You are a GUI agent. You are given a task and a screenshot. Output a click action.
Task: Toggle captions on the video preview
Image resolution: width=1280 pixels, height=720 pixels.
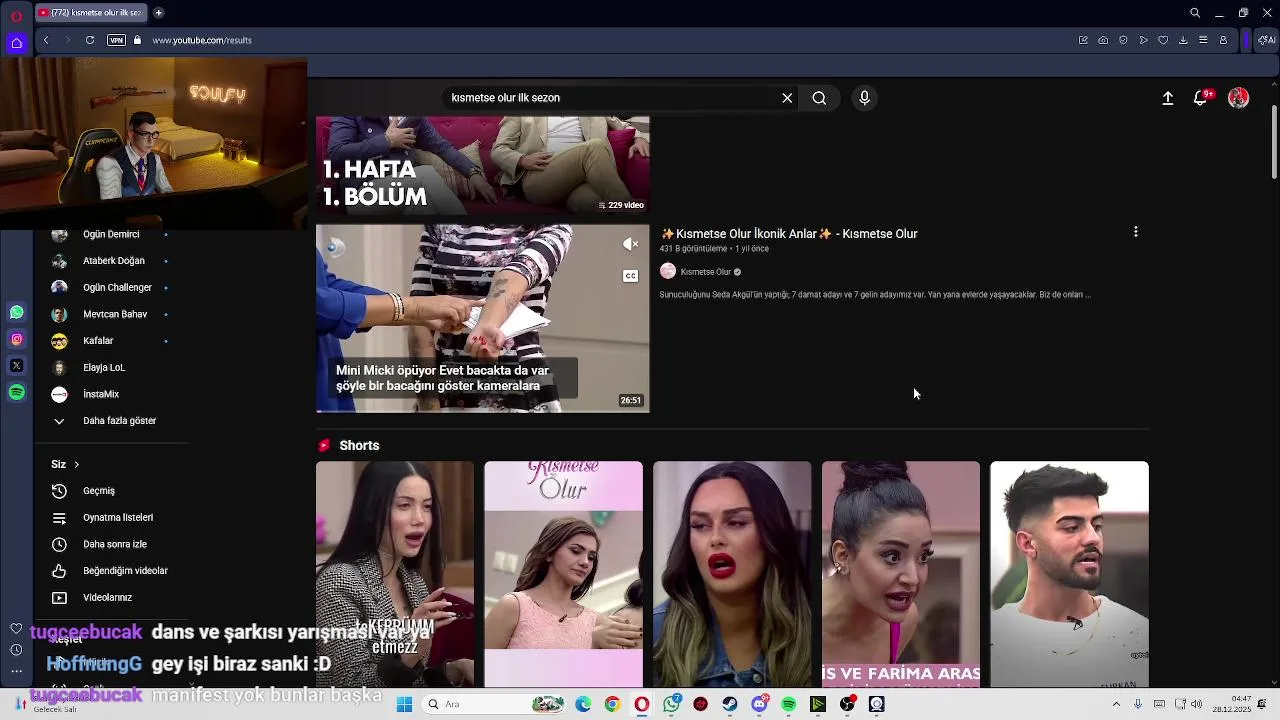pos(630,276)
